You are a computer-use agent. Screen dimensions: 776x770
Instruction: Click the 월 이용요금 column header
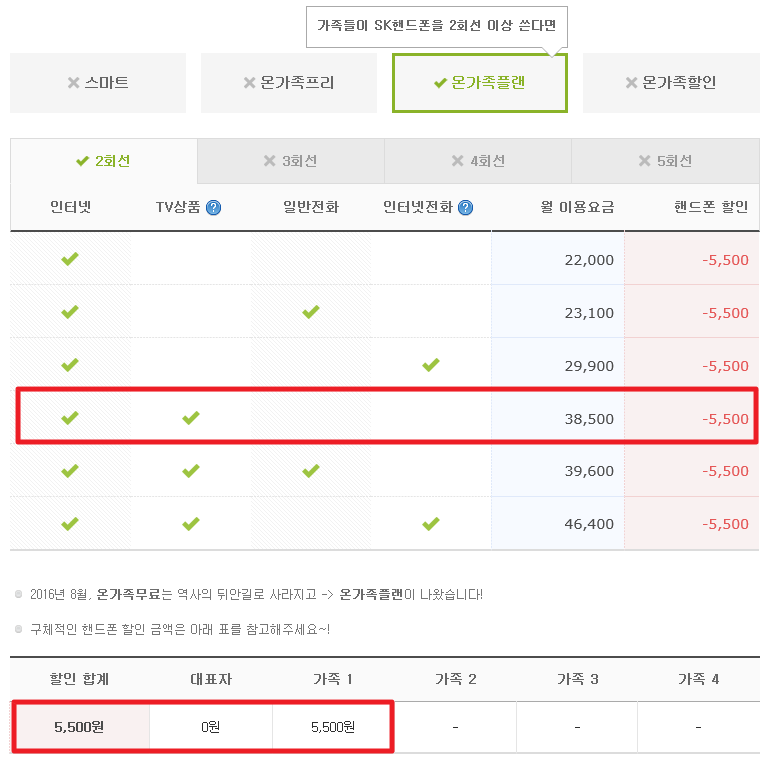coord(577,208)
